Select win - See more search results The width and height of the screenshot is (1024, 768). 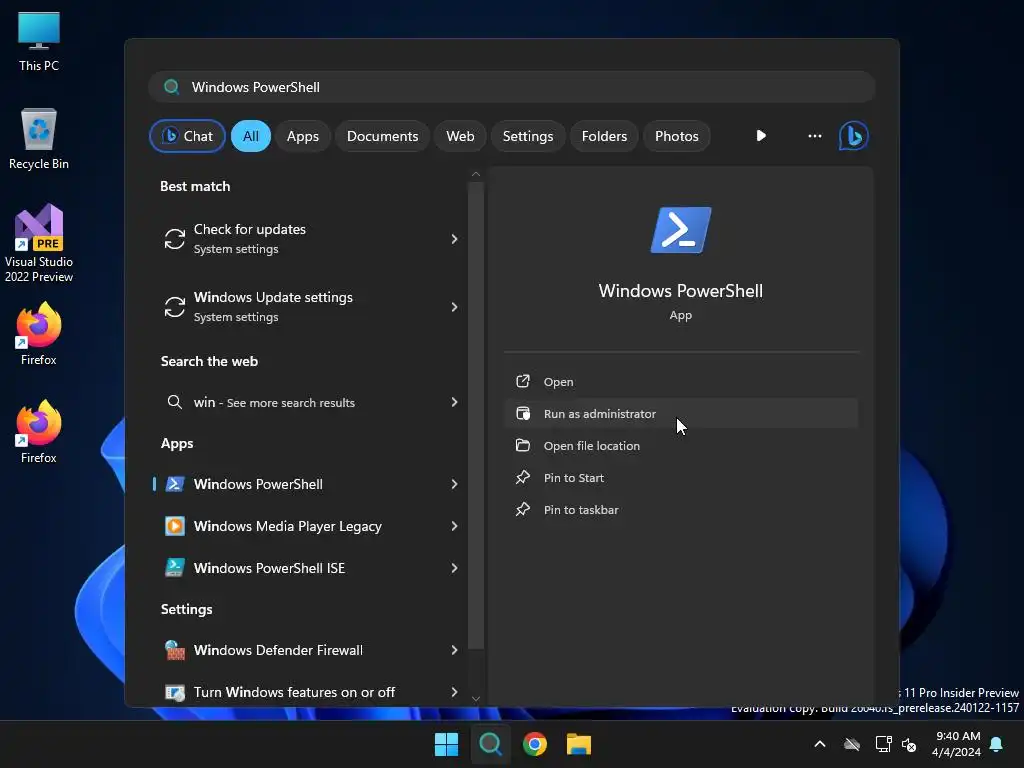310,402
